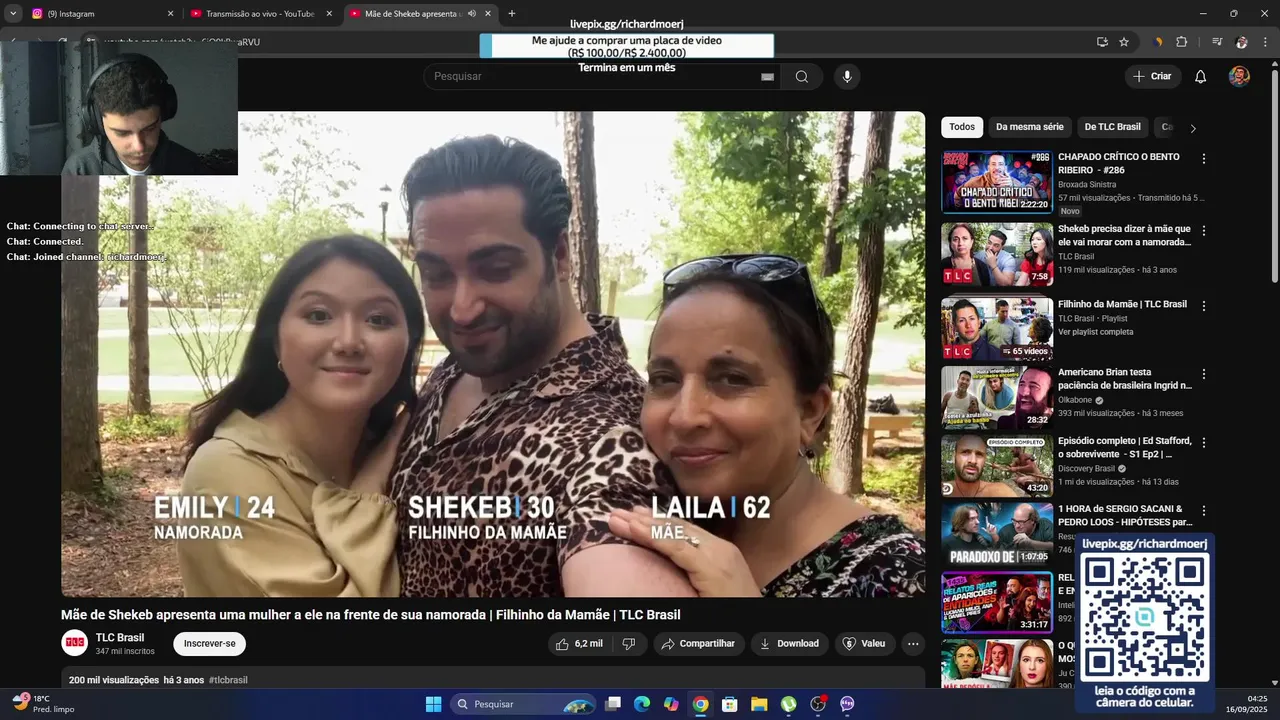Click the main video player
This screenshot has height=720, width=1280.
(x=493, y=354)
